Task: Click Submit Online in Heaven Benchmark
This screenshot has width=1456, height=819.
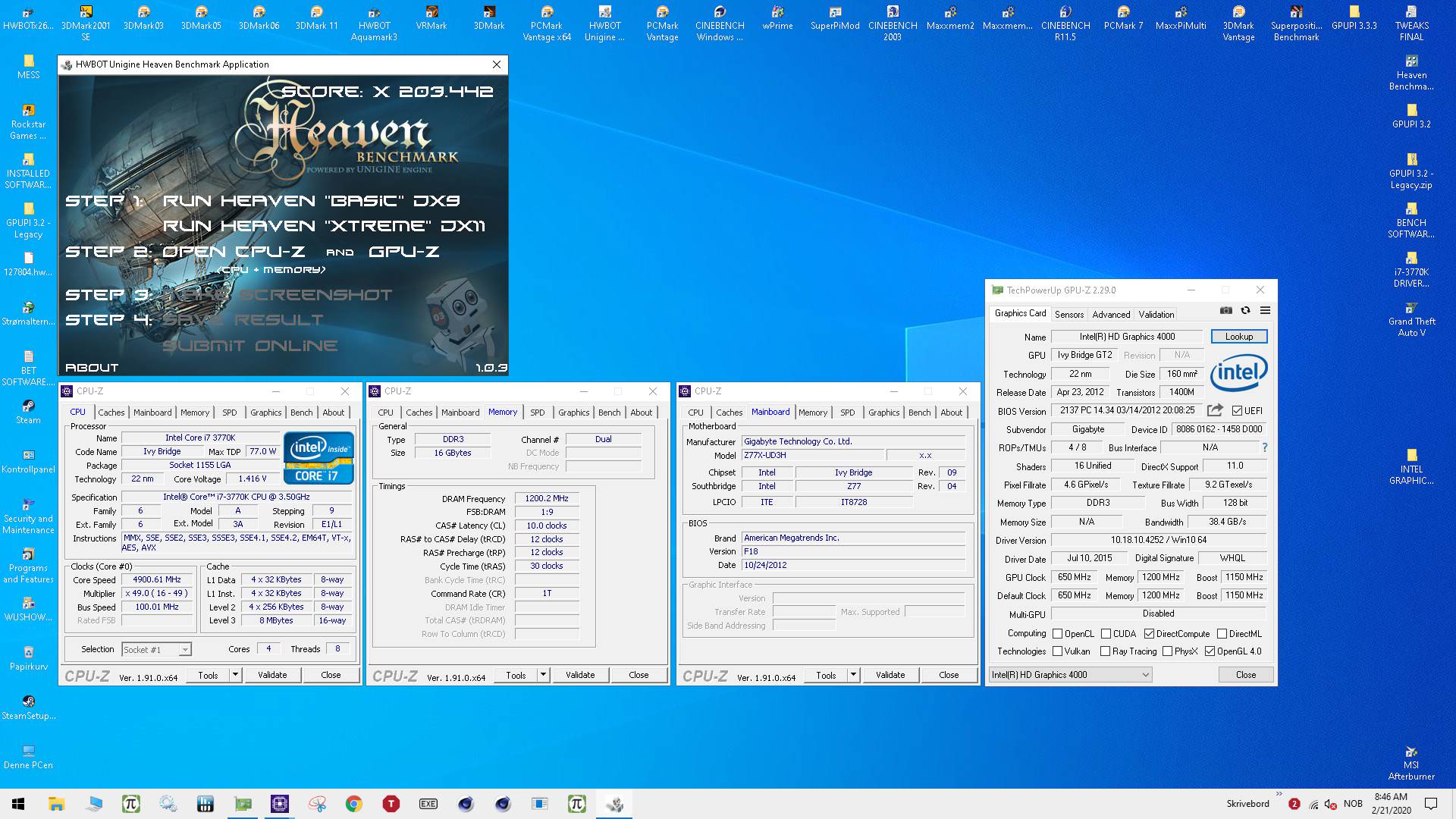Action: (x=250, y=346)
